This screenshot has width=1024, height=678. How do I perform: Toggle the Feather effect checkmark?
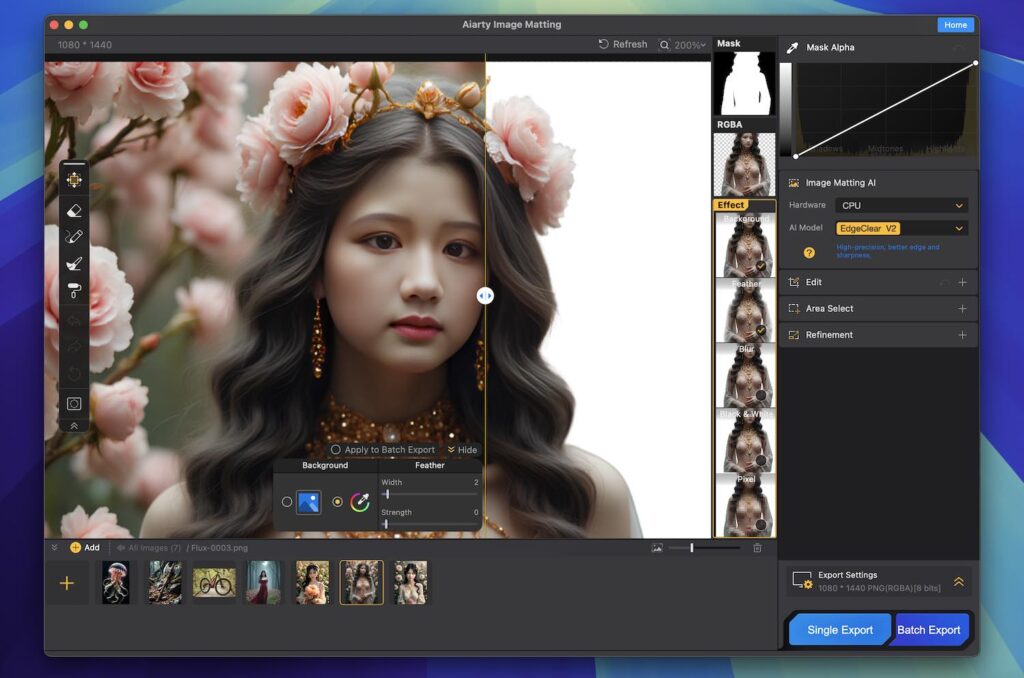coord(761,331)
